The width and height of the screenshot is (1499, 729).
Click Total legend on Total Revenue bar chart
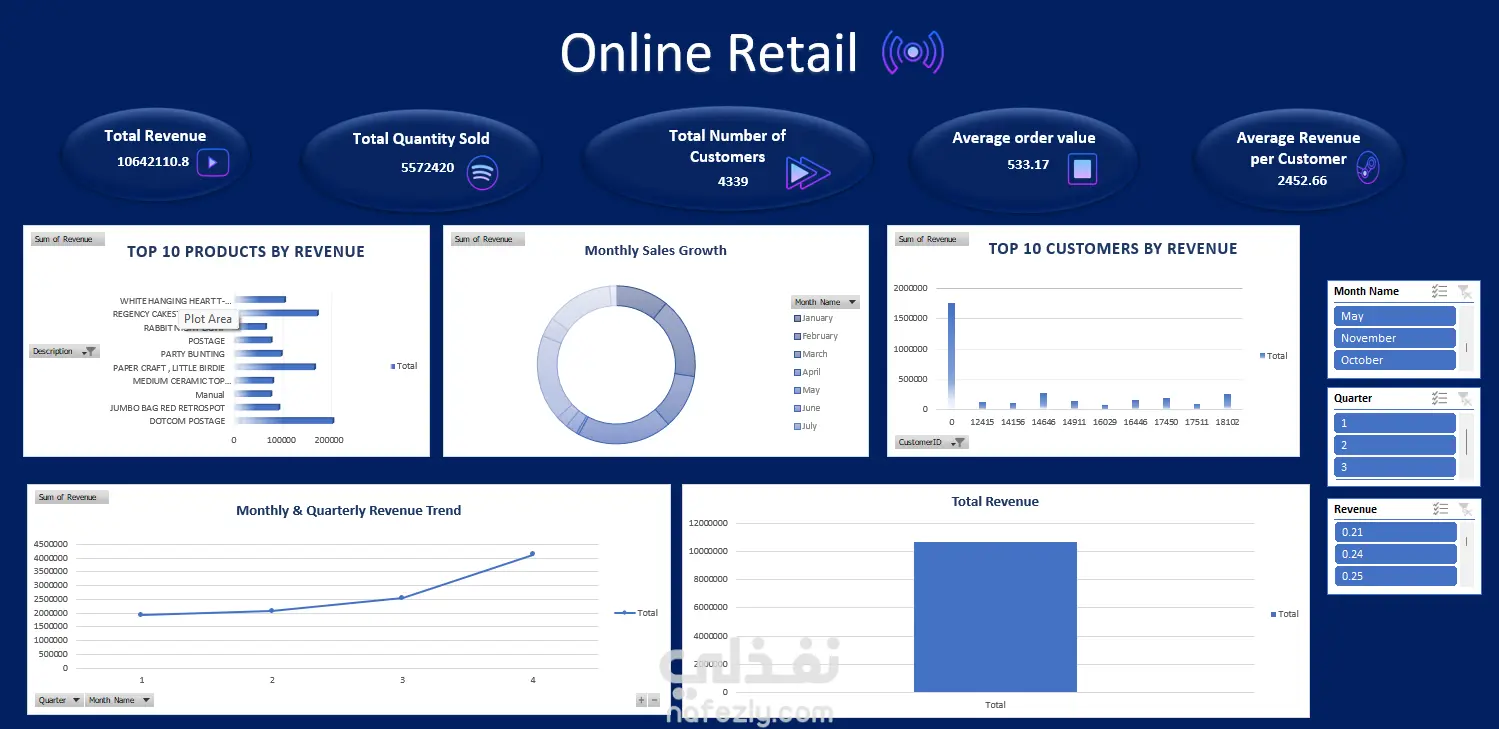click(x=1285, y=614)
